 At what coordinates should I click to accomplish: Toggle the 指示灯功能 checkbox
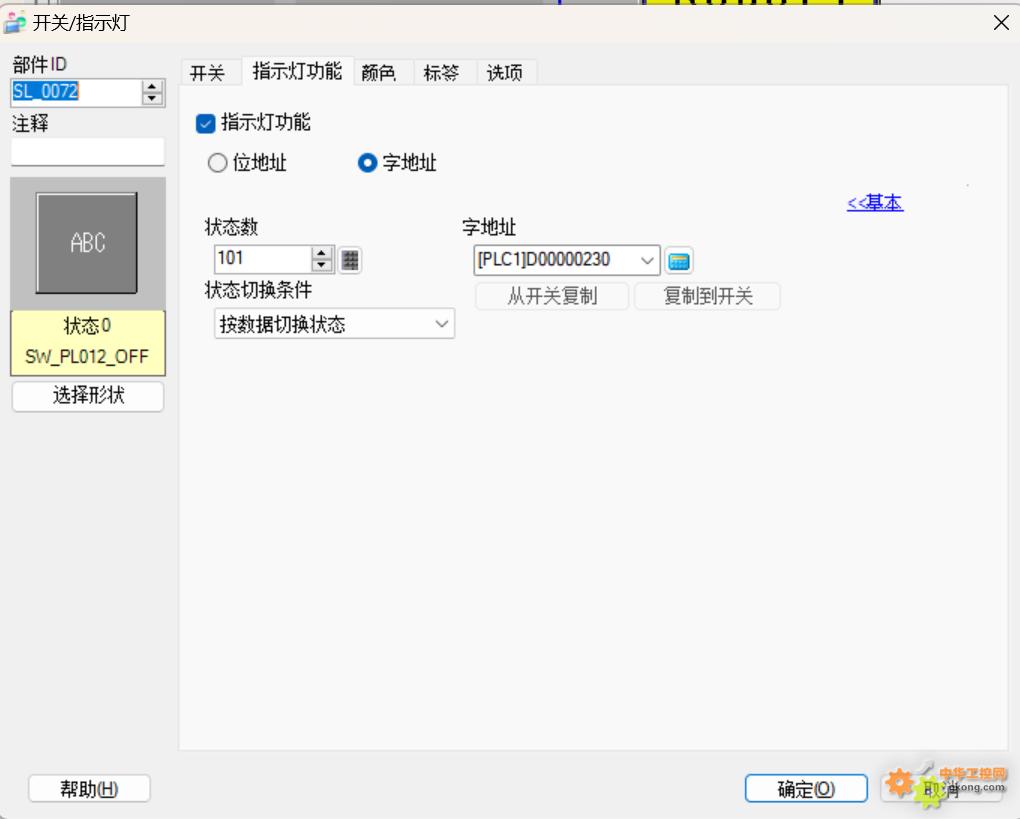point(206,124)
